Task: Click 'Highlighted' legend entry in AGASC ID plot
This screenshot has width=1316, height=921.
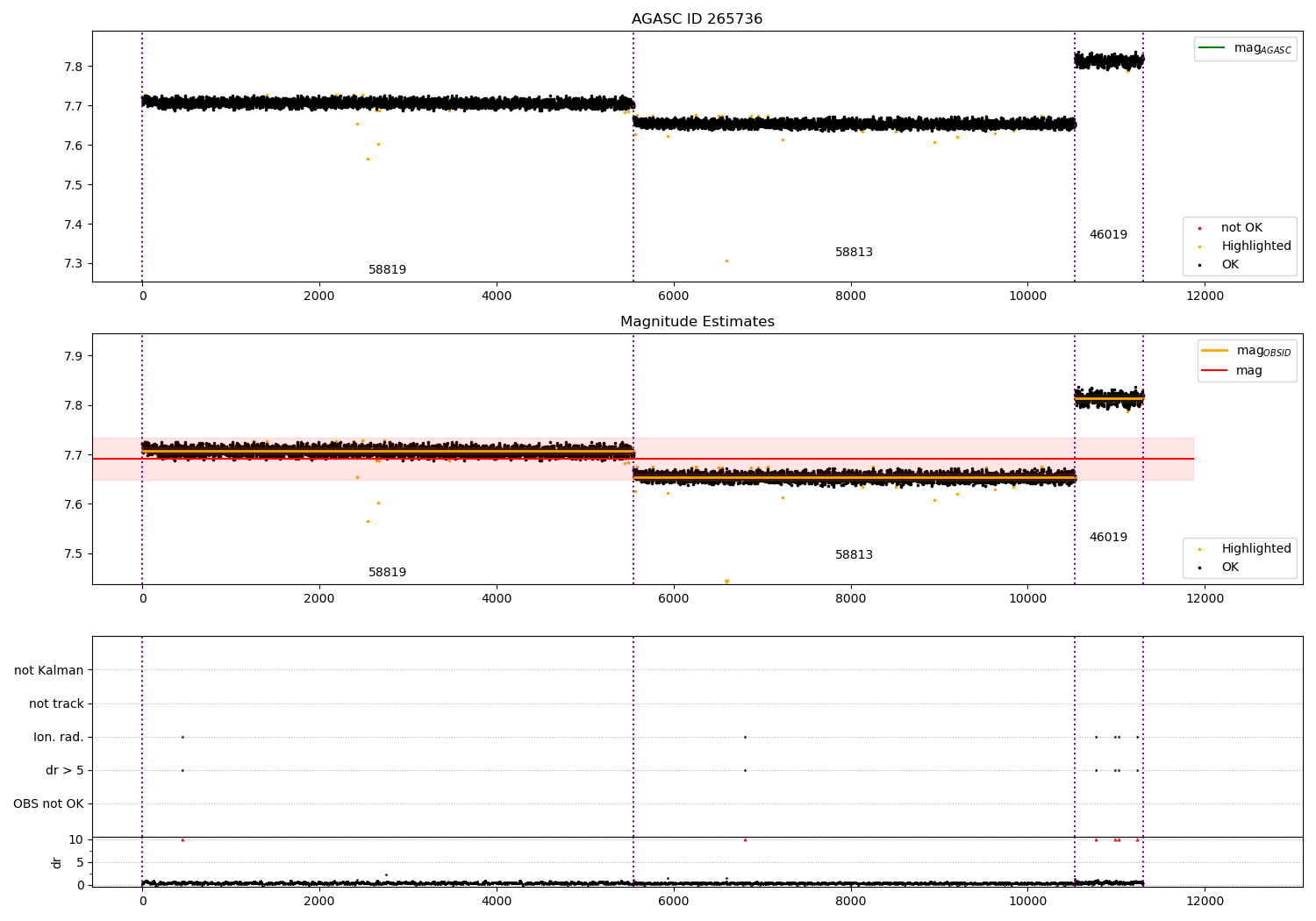Action: (x=1246, y=246)
